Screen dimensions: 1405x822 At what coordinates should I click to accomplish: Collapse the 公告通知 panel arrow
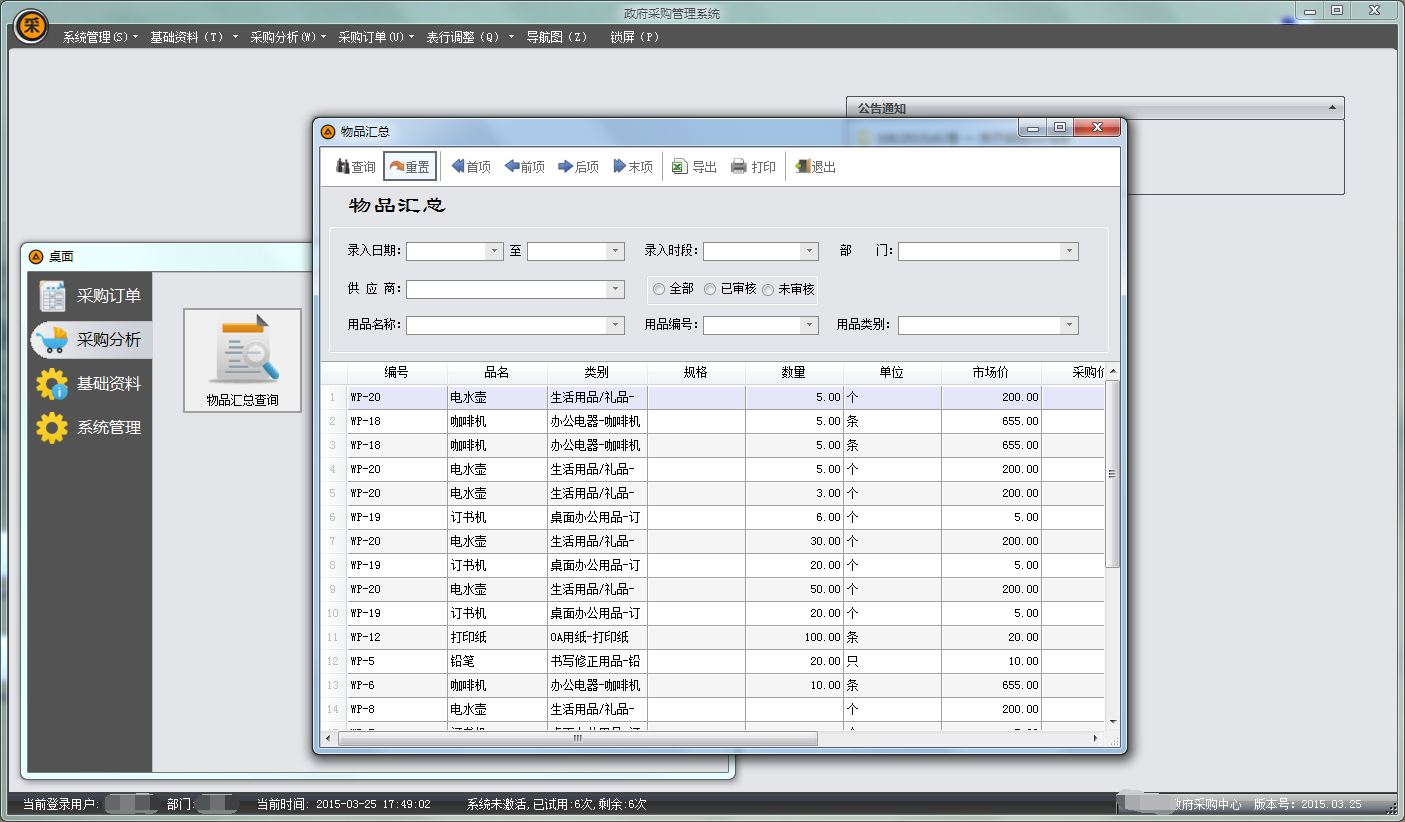tap(1332, 108)
